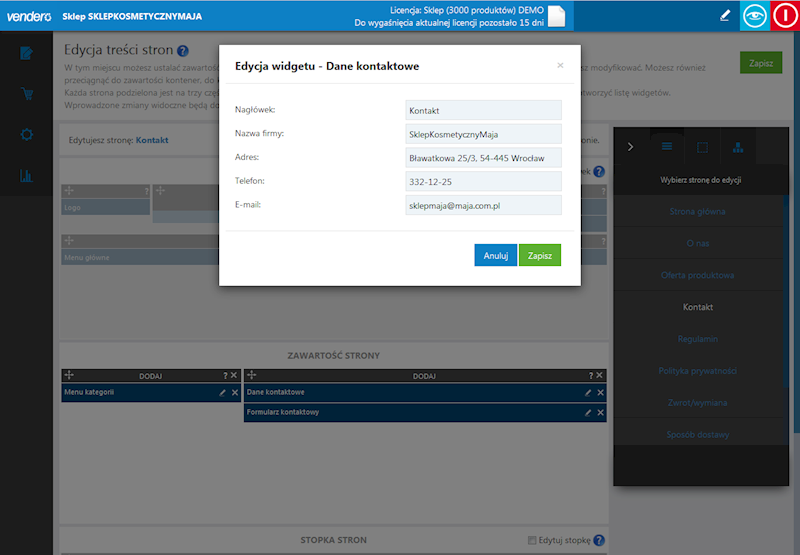Select Strona główna from page list

[699, 211]
